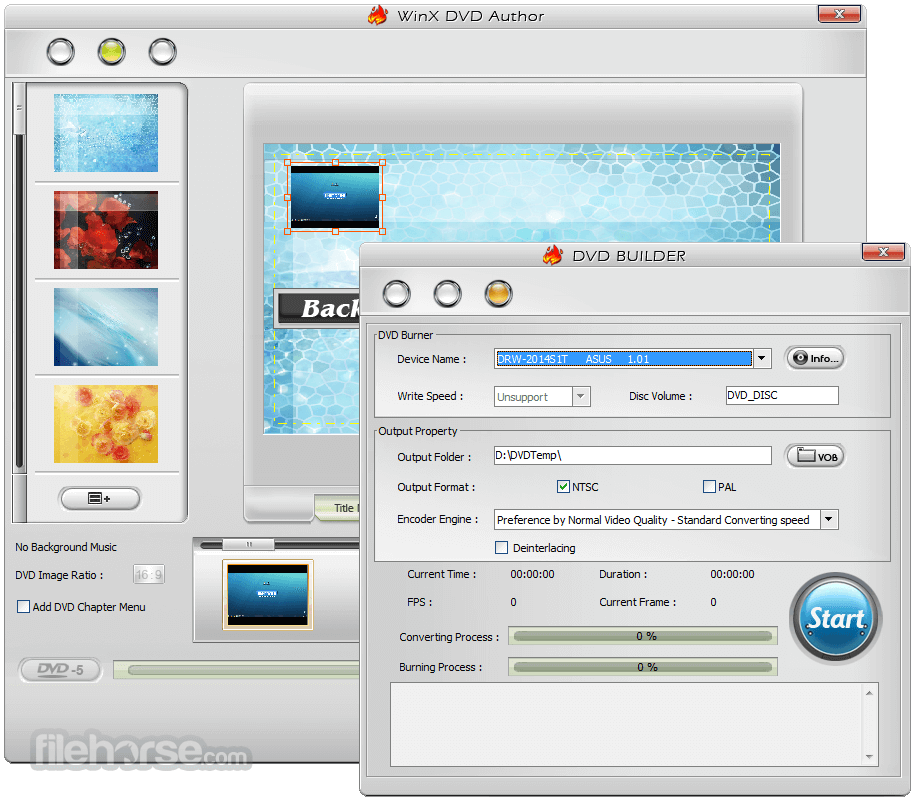
Task: Click the DVD-5 disc type button
Action: click(61, 669)
